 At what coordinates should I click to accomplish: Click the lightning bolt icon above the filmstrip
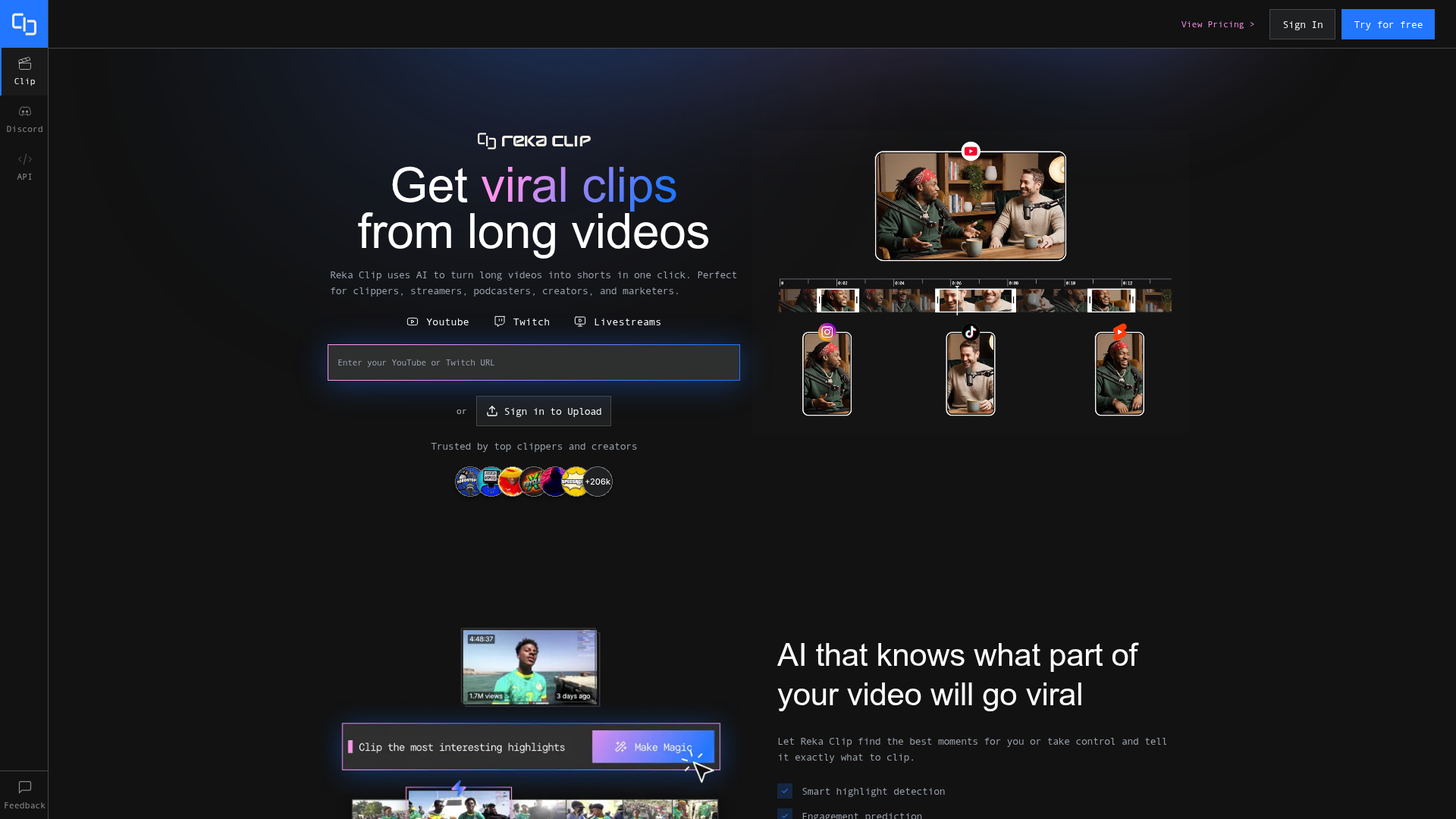point(459,789)
